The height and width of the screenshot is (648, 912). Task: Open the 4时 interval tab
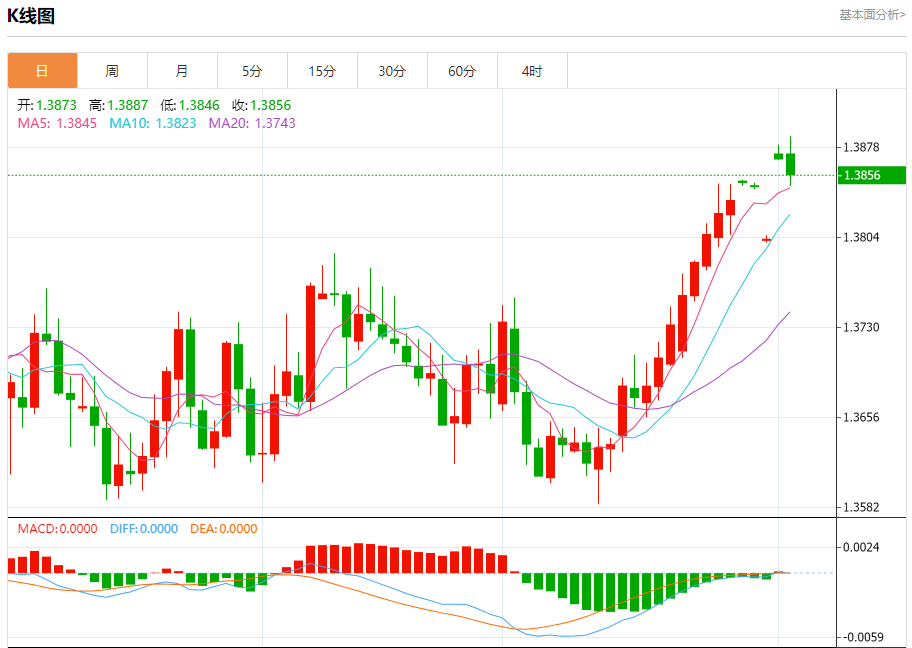coord(532,71)
